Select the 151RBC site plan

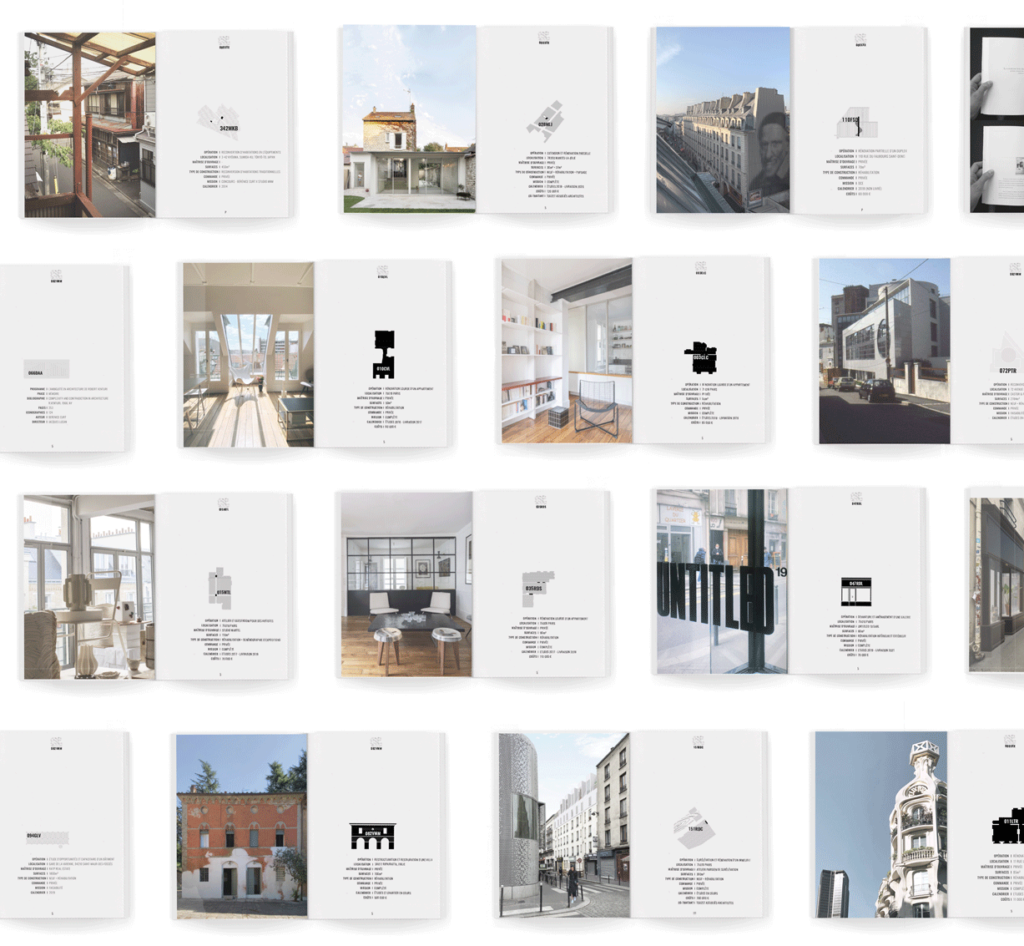pyautogui.click(x=694, y=828)
